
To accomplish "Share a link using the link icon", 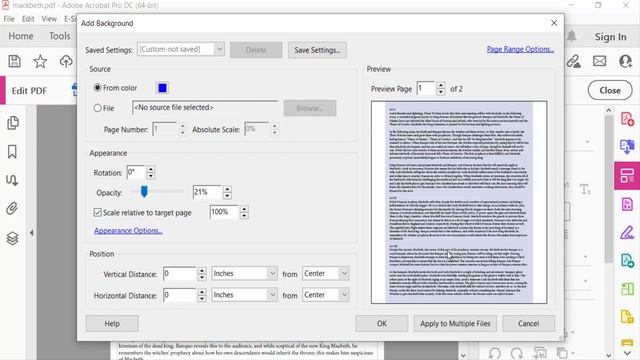I will [x=573, y=61].
